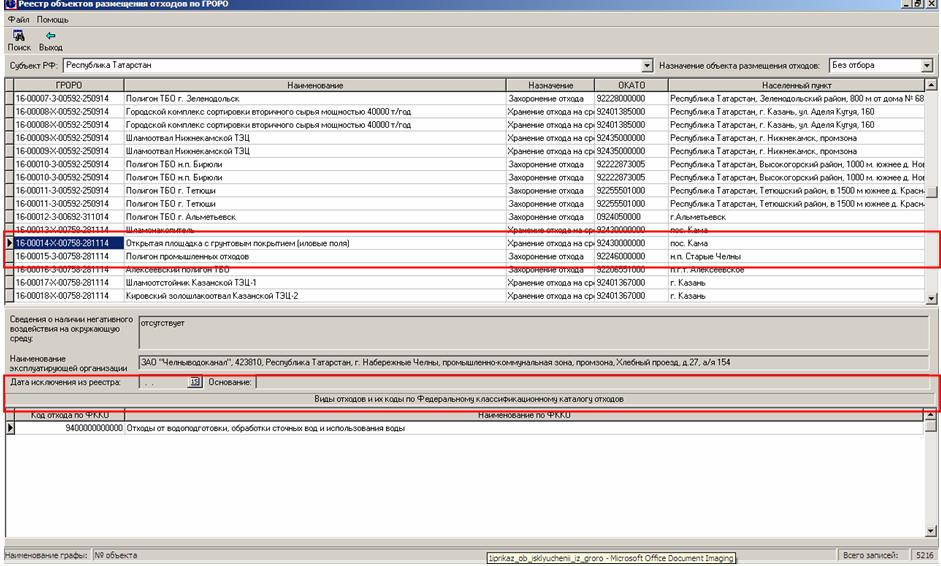The height and width of the screenshot is (566, 941).
Task: Click the ОКАТО column header
Action: click(x=629, y=86)
